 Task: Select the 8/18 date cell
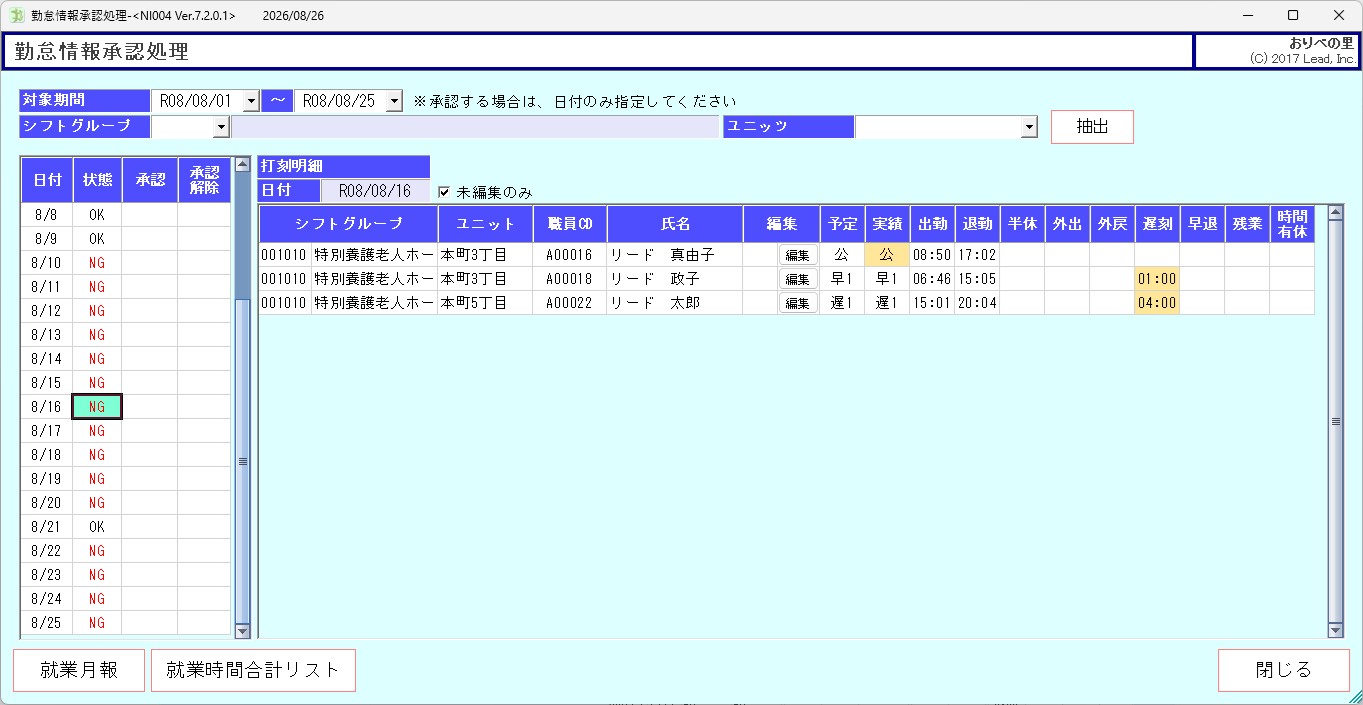coord(46,455)
